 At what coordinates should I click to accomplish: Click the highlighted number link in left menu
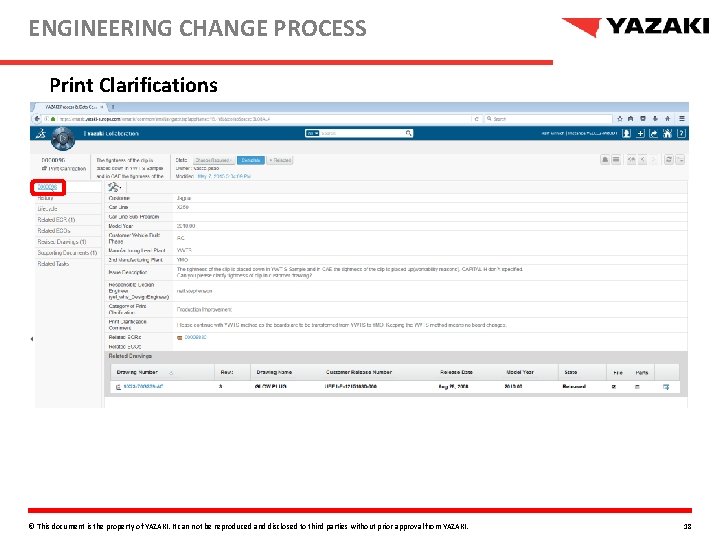pyautogui.click(x=47, y=187)
